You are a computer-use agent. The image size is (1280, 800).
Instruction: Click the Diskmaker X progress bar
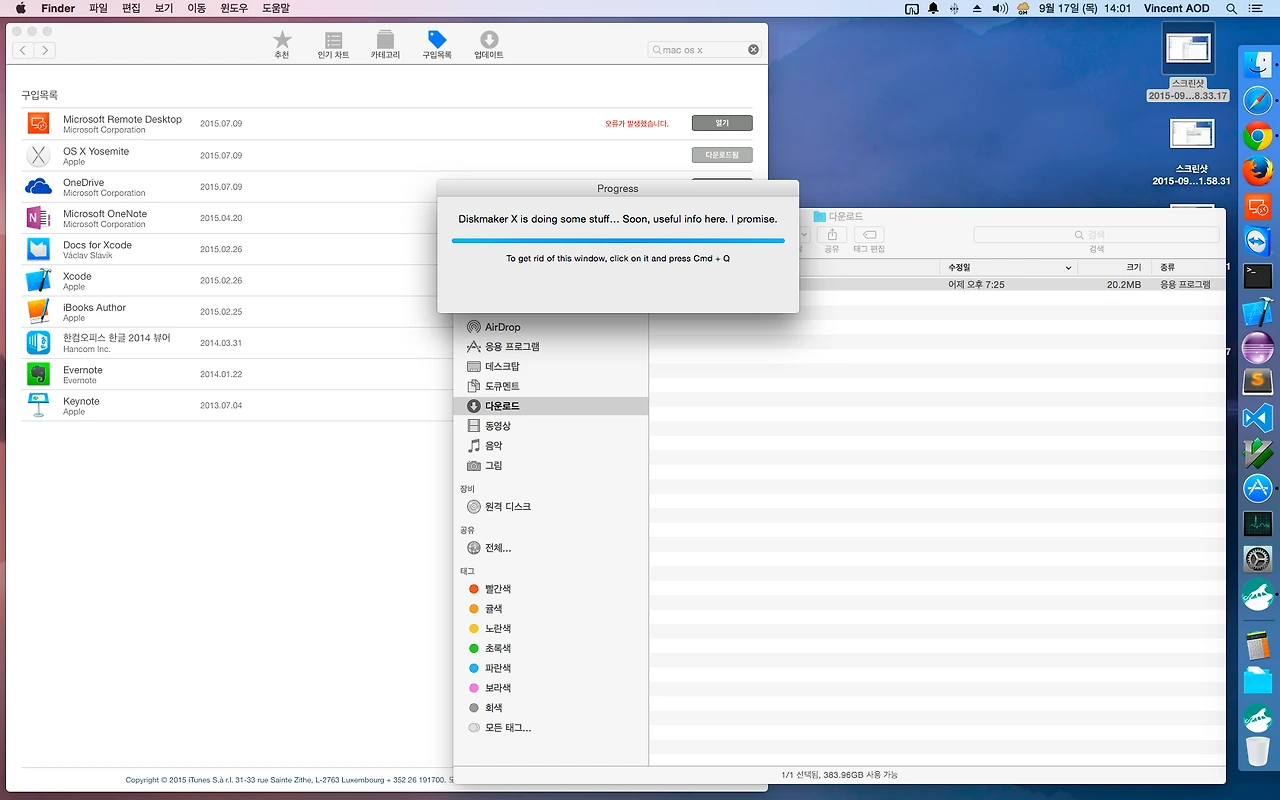(x=618, y=240)
